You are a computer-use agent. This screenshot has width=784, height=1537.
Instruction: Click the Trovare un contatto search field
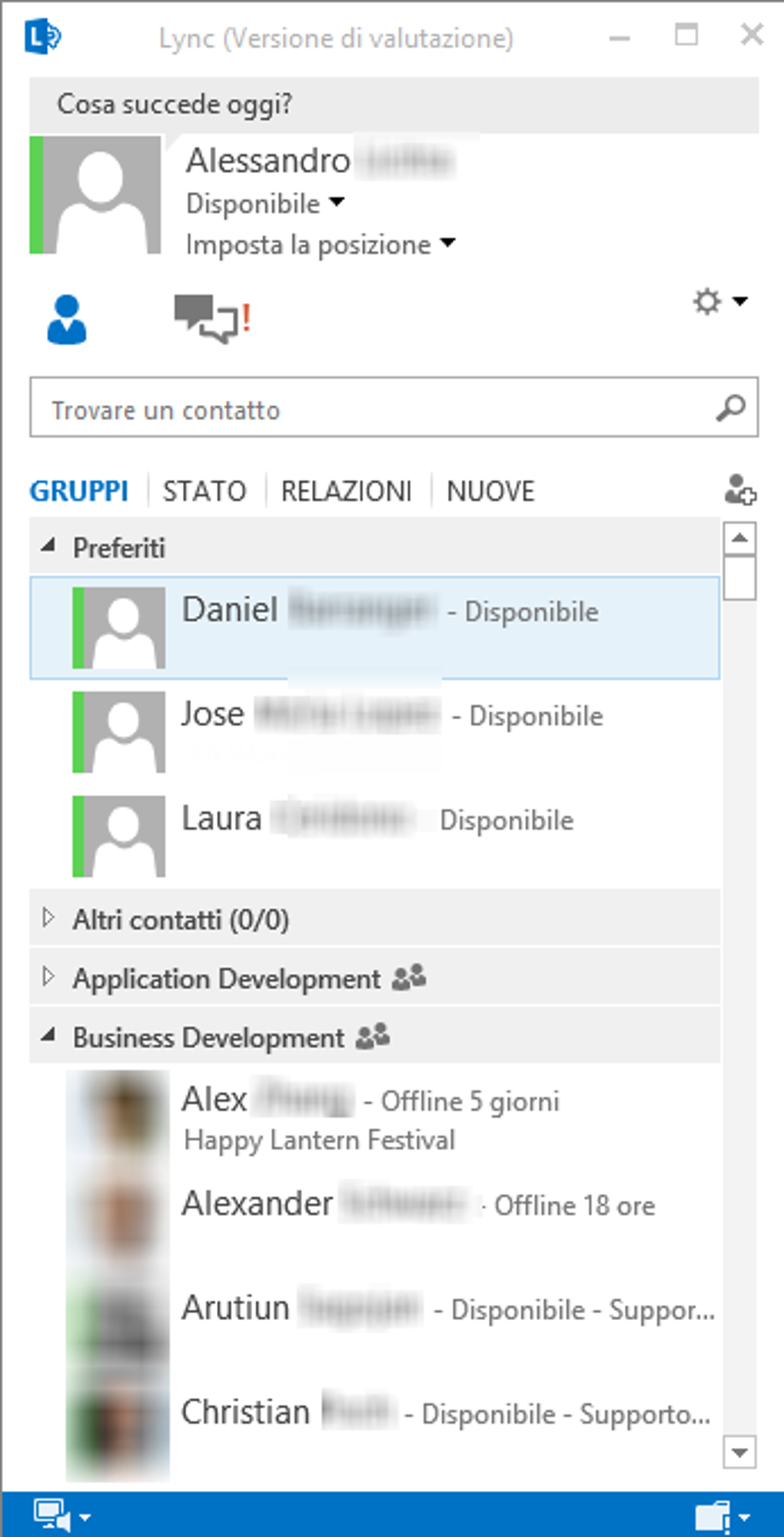click(394, 408)
